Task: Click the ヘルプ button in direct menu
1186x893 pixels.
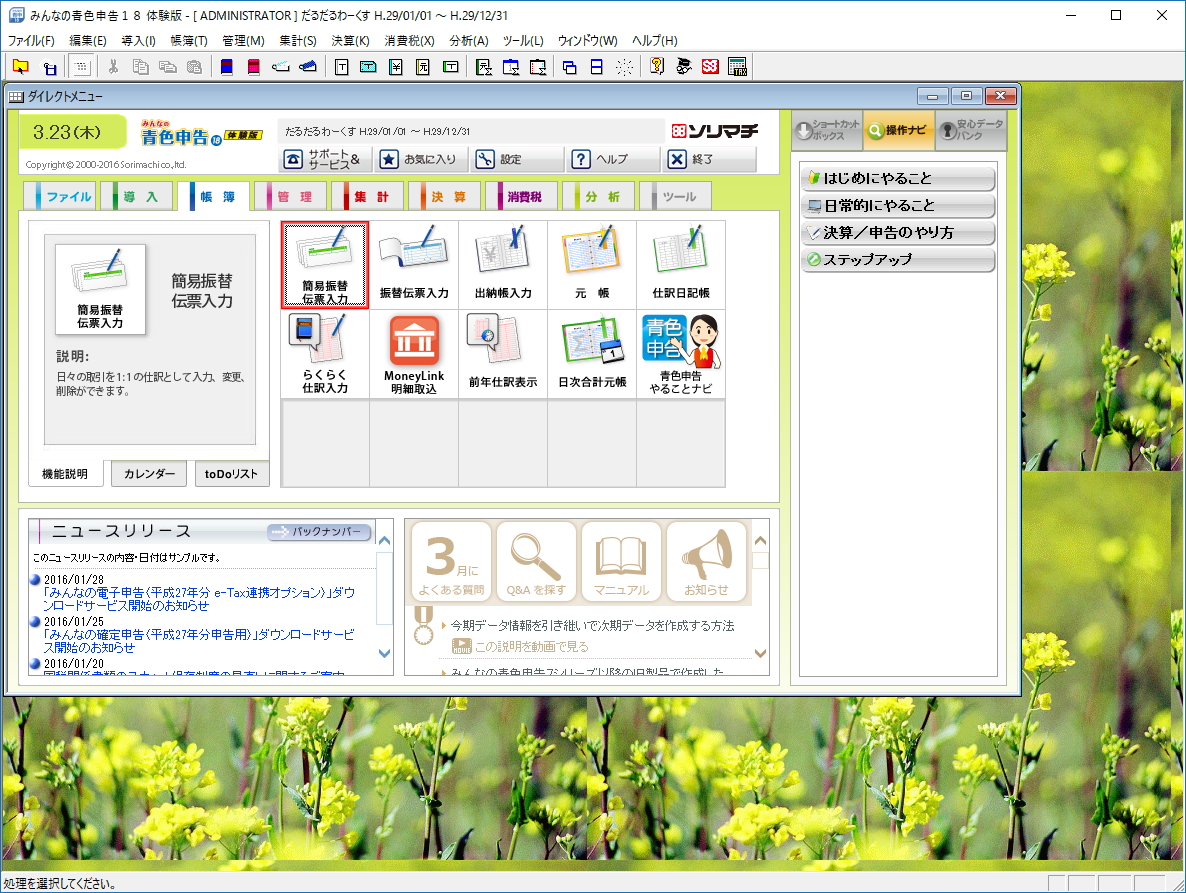Action: pyautogui.click(x=613, y=160)
